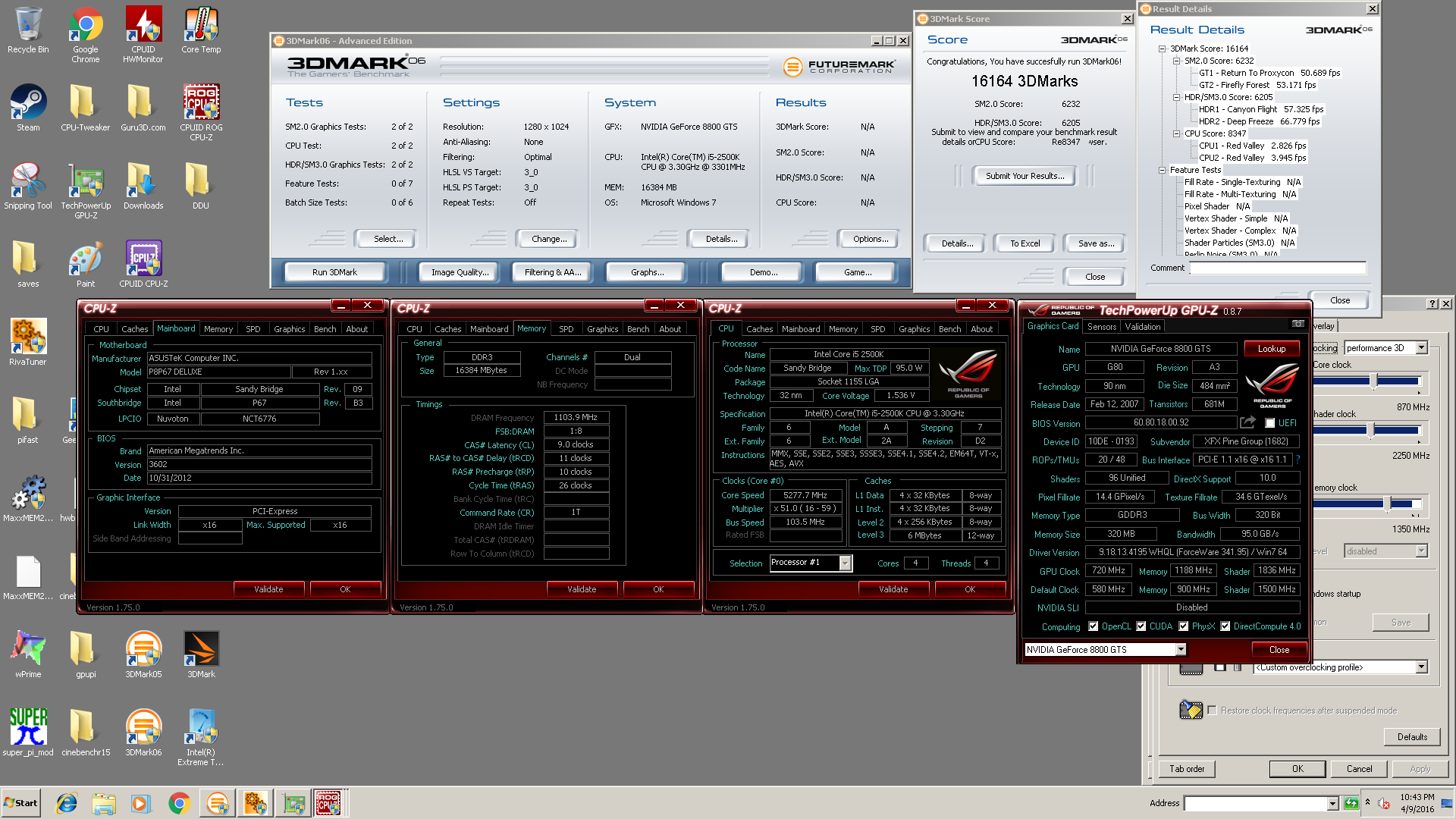The height and width of the screenshot is (819, 1456).
Task: Open the DDU folder on desktop
Action: pyautogui.click(x=201, y=186)
